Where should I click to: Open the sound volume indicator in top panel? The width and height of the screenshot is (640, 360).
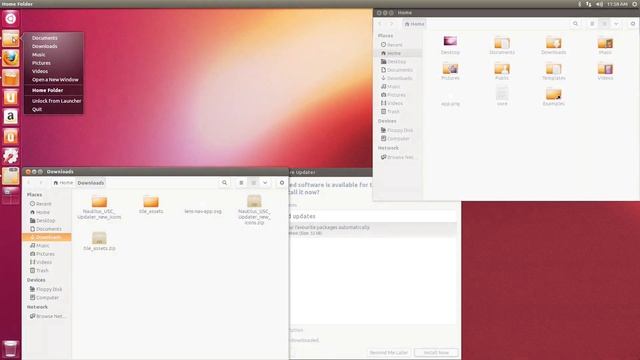pyautogui.click(x=599, y=4)
